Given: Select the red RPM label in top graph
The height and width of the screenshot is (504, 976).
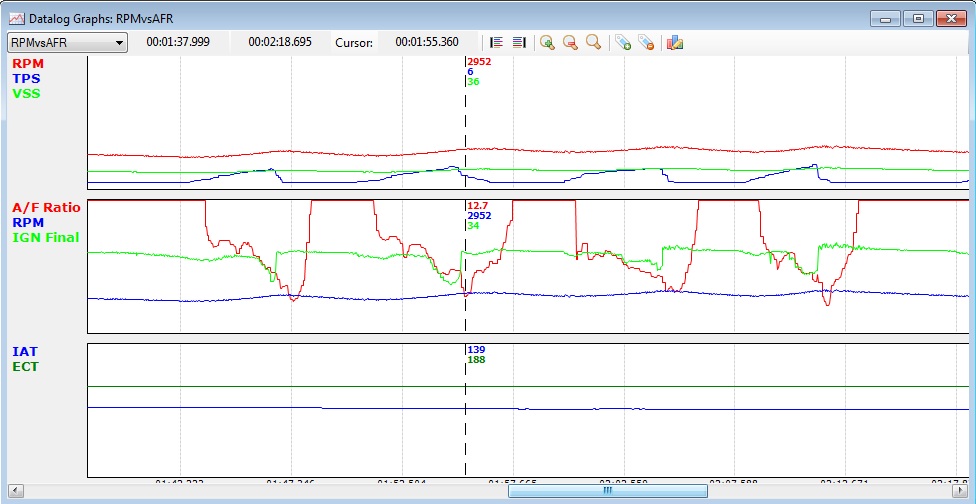Looking at the screenshot, I should [28, 63].
